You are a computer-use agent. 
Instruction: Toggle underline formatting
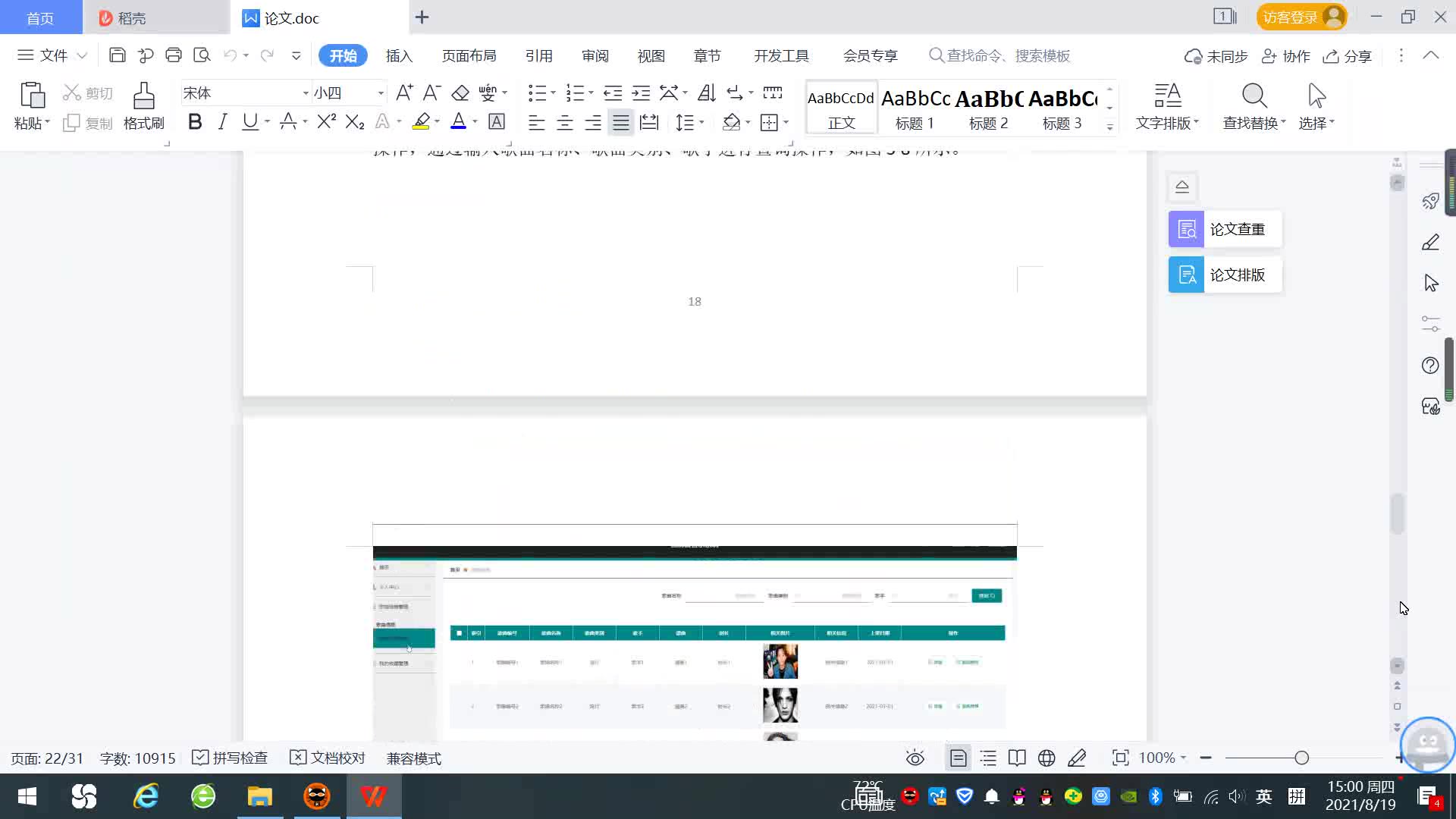249,121
